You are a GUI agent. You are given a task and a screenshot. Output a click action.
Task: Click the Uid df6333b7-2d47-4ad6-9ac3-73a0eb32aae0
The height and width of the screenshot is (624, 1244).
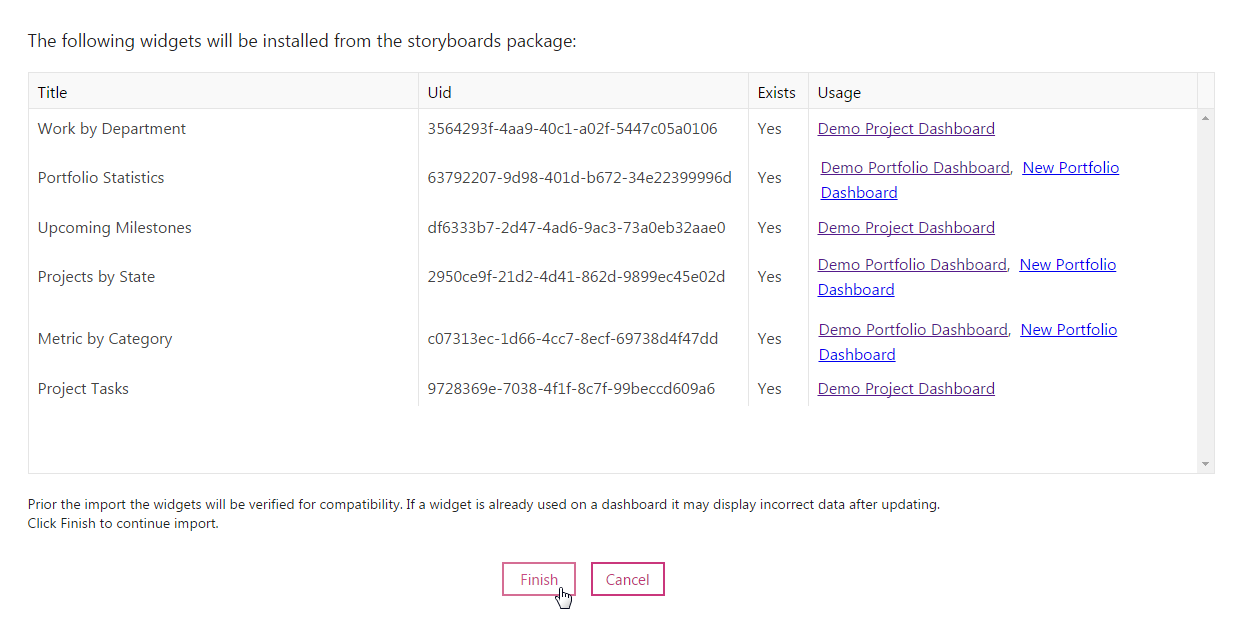click(576, 227)
